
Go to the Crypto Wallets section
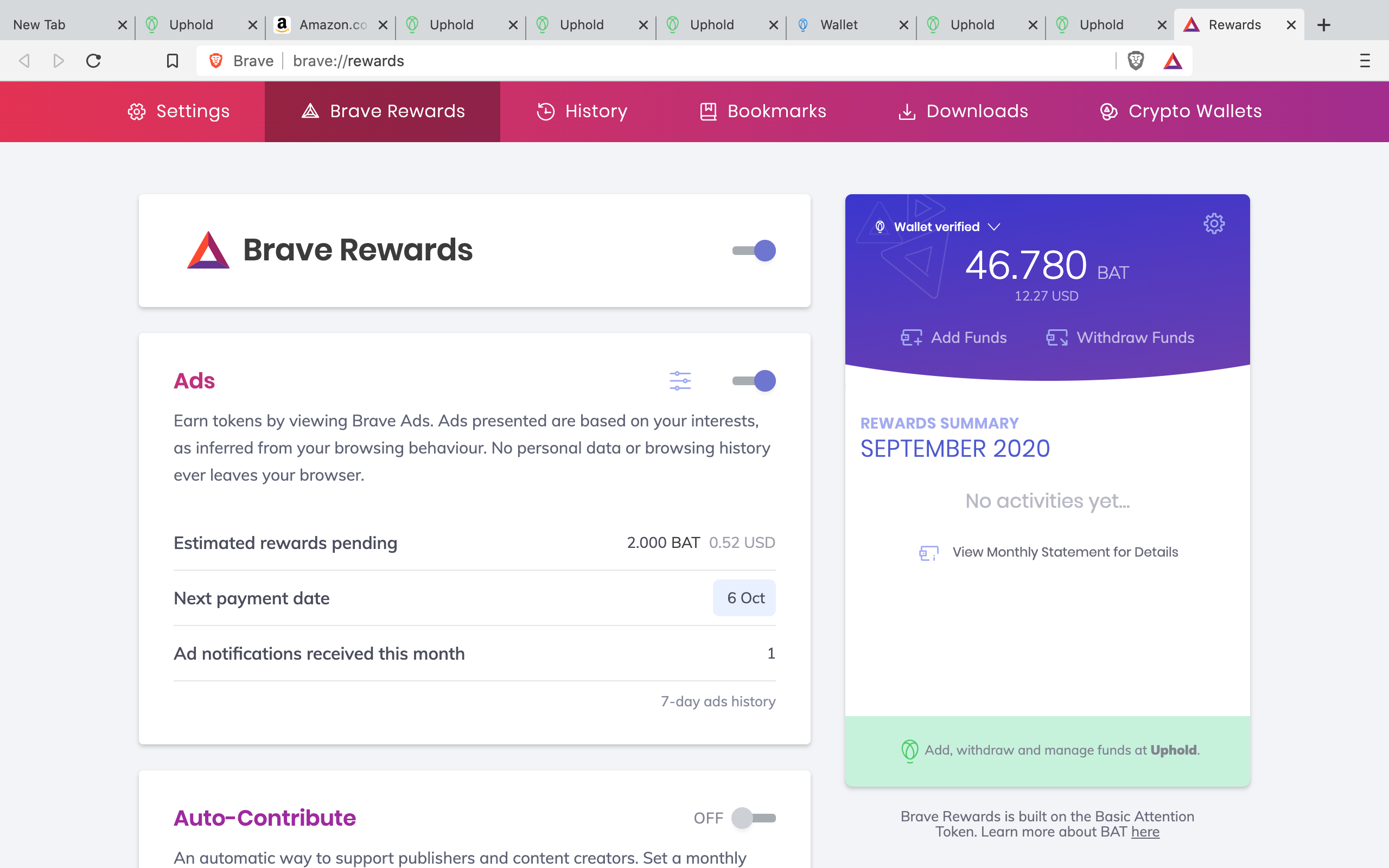point(1181,111)
